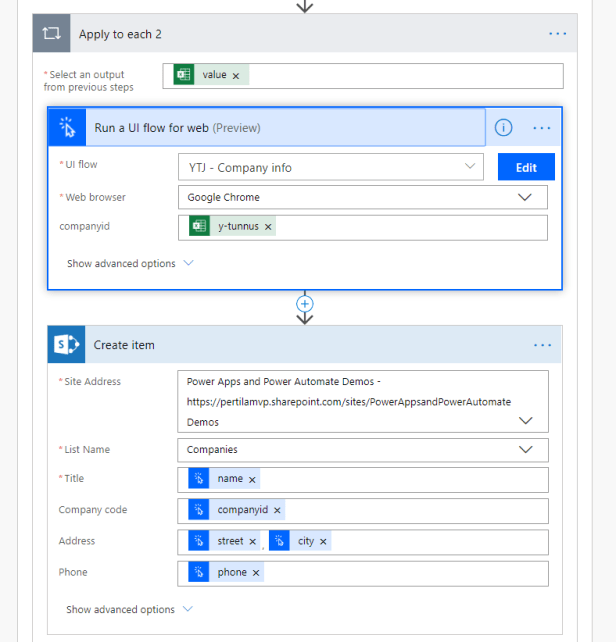Select the Create item action header

pos(304,344)
